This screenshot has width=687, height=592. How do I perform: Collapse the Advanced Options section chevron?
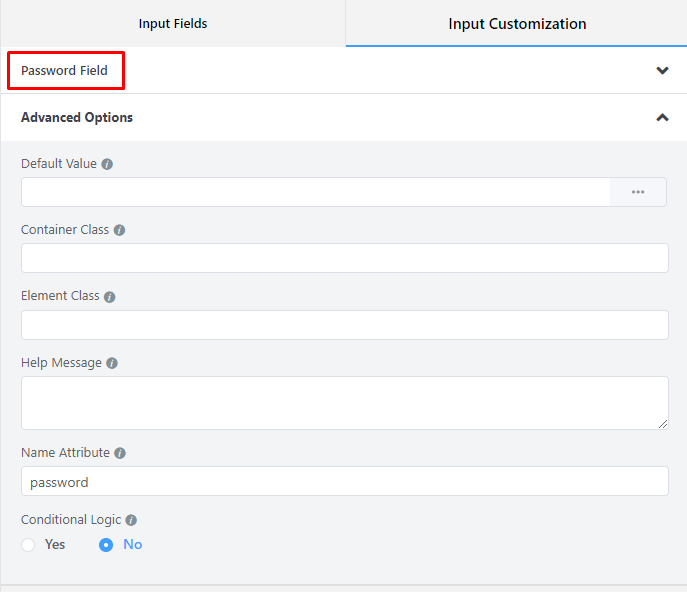(662, 117)
